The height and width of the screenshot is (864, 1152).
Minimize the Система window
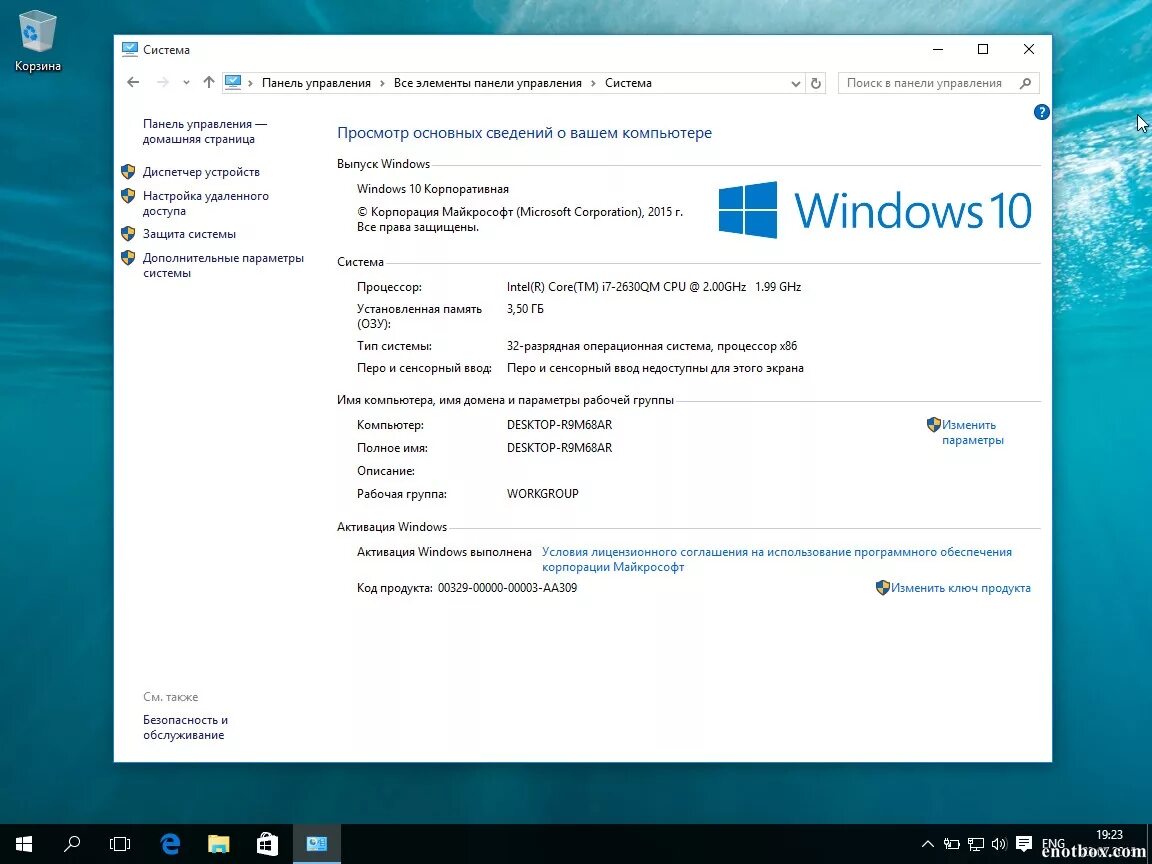pos(938,49)
